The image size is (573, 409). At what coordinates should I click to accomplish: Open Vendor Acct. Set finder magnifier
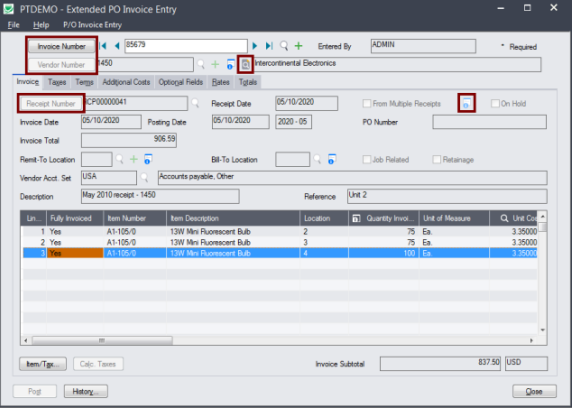[144, 178]
